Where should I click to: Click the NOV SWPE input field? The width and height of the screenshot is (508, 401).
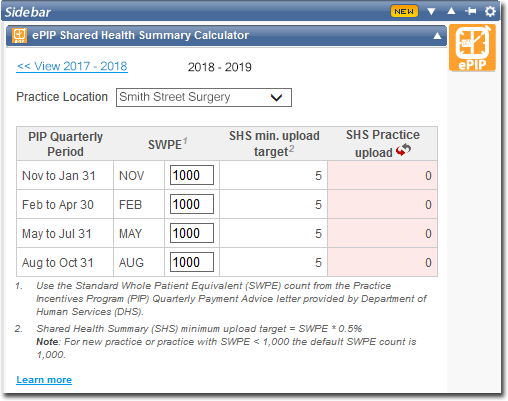pyautogui.click(x=192, y=175)
